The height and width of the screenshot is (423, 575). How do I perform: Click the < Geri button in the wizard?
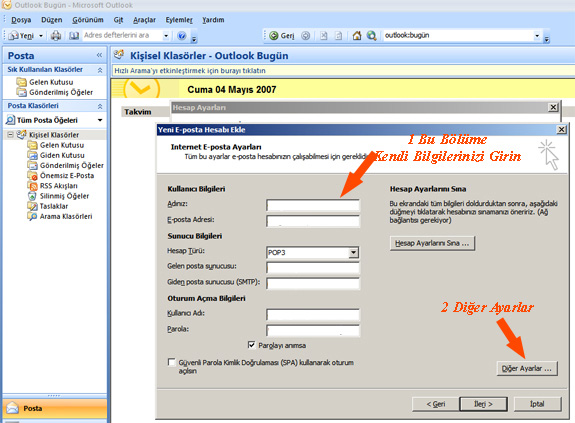436,404
